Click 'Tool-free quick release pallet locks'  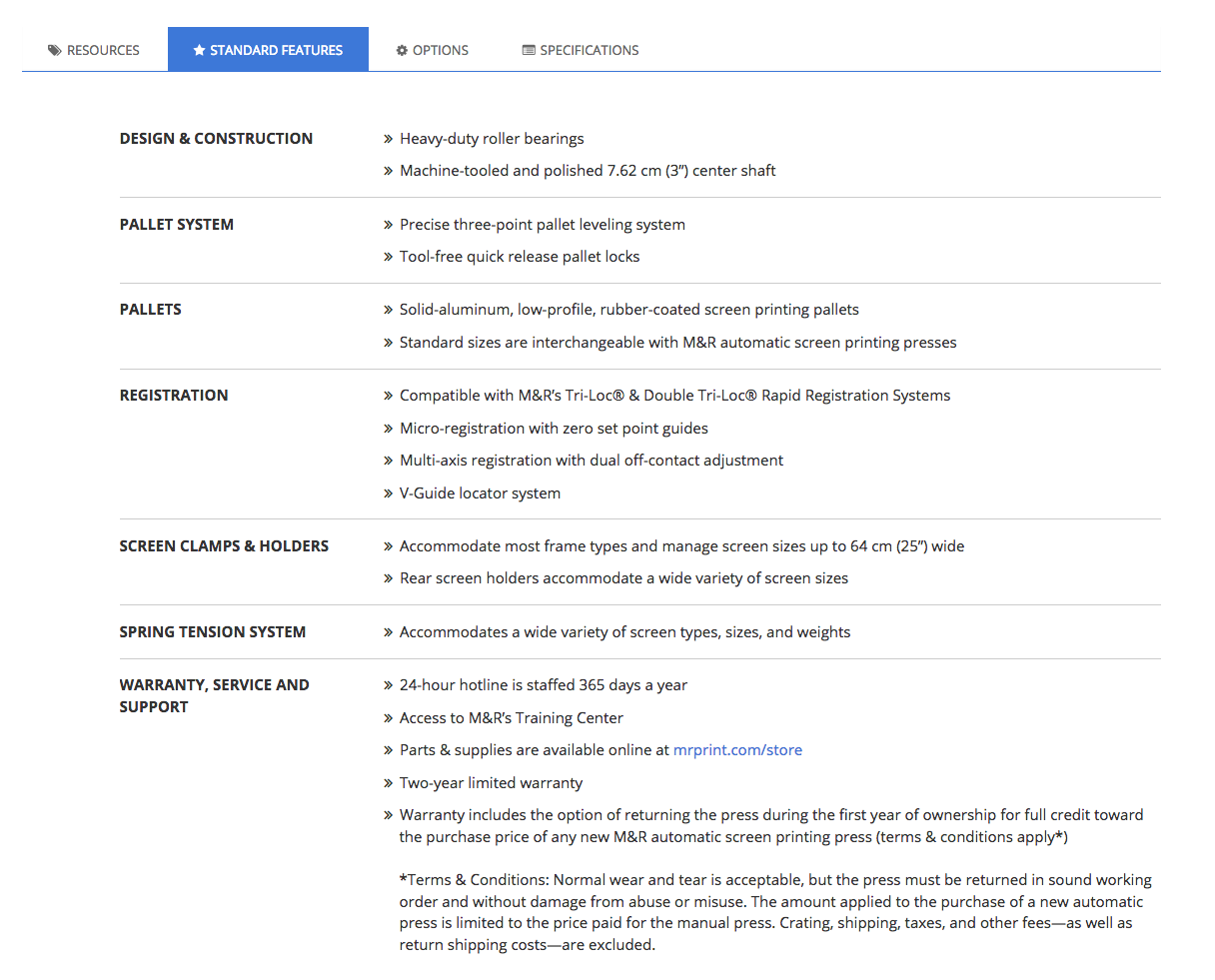coord(520,257)
